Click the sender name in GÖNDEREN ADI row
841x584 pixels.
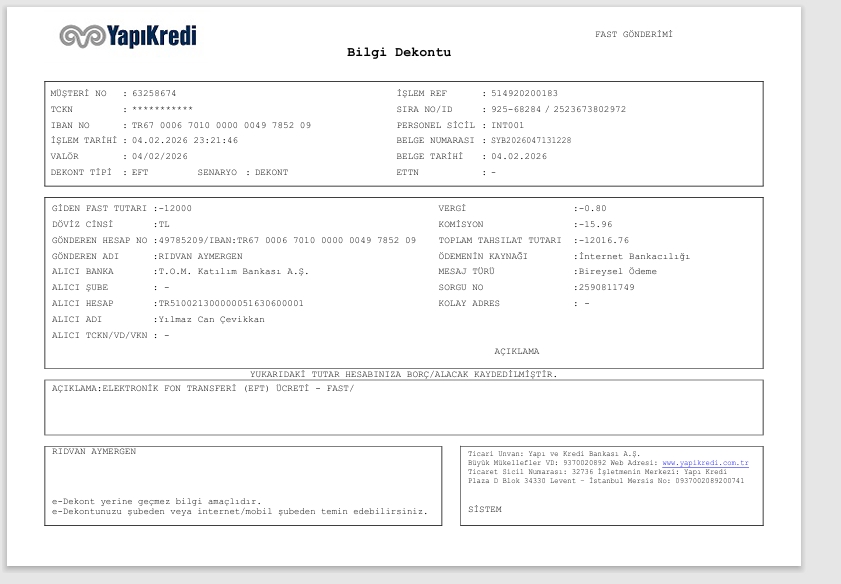point(200,256)
